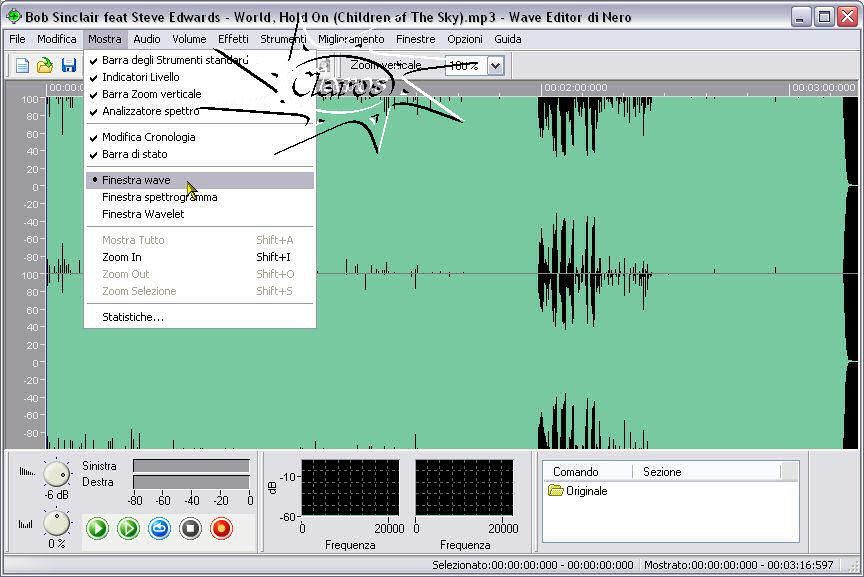Click the Originale folder icon in history

coord(555,490)
